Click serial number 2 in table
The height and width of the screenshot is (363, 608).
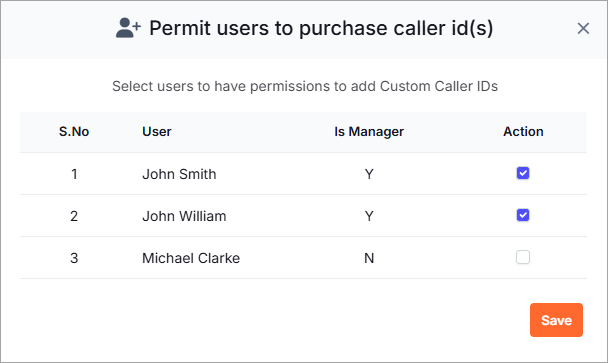coord(74,216)
